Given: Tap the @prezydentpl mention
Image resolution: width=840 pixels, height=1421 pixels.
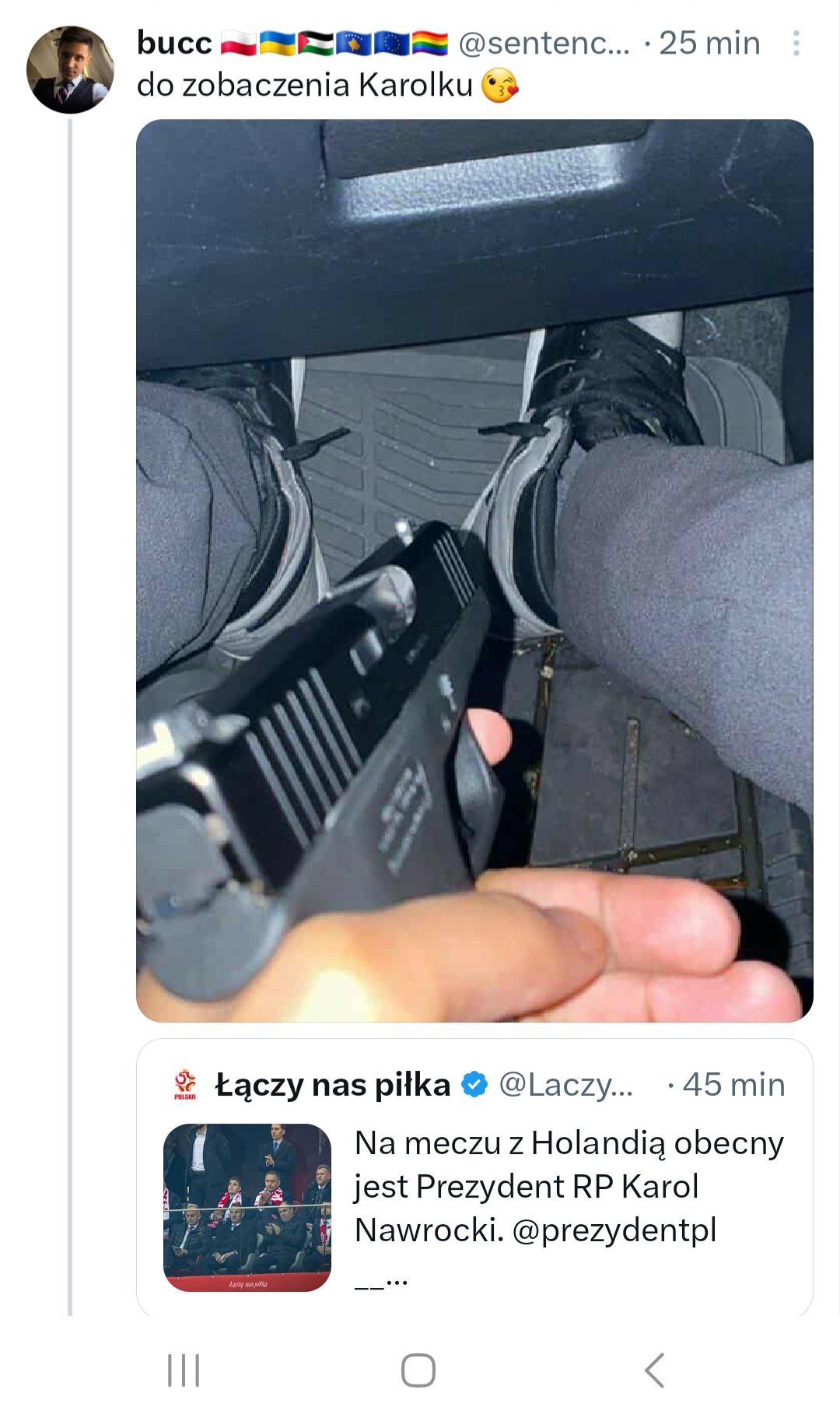Looking at the screenshot, I should (x=614, y=1230).
